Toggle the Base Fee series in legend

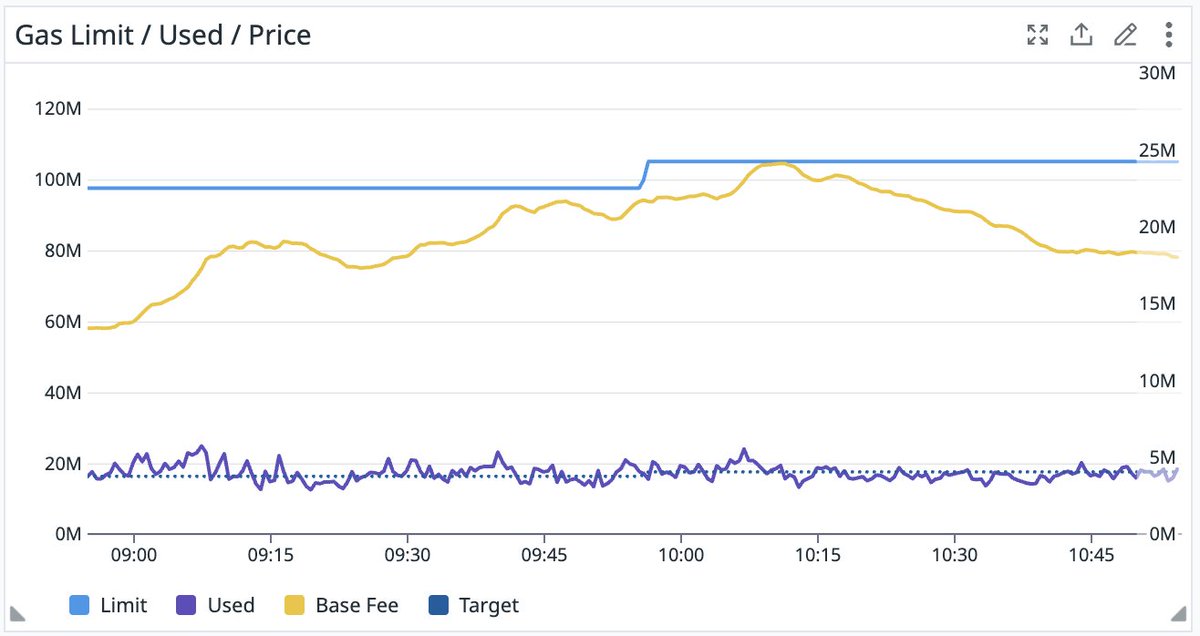(341, 605)
